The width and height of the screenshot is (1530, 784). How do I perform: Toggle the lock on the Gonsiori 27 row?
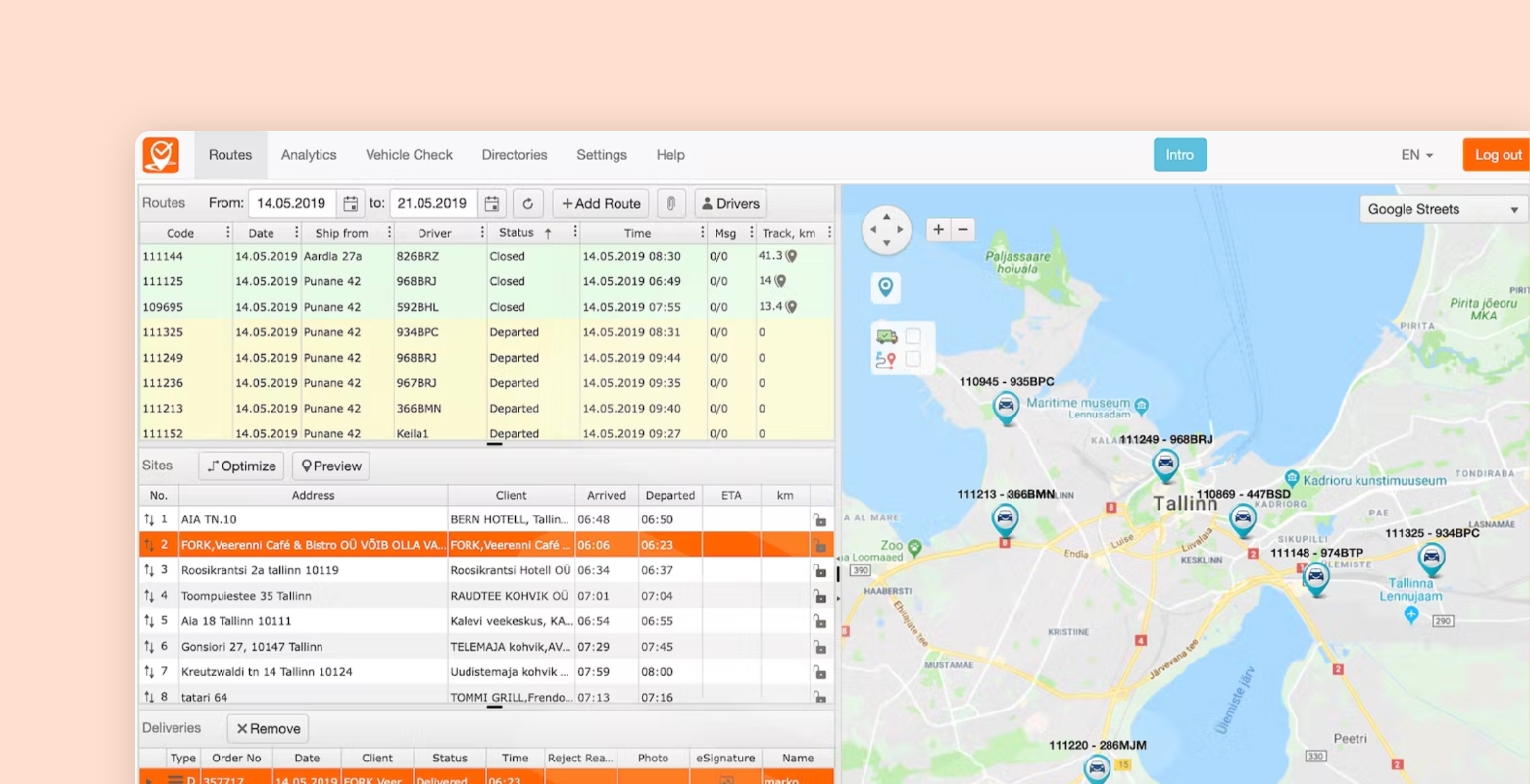pyautogui.click(x=818, y=646)
